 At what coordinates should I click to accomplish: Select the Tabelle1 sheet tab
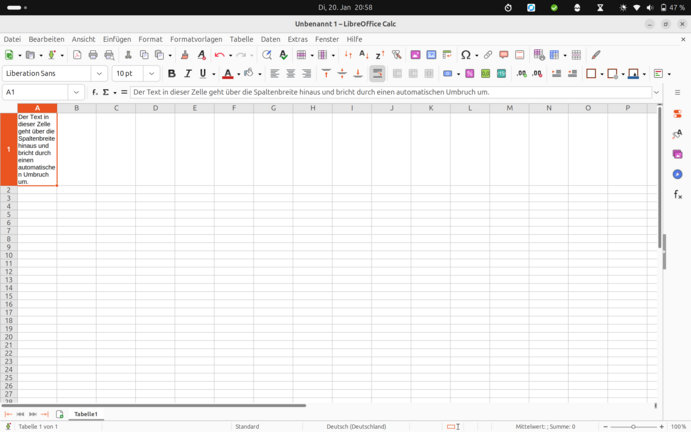pyautogui.click(x=86, y=414)
